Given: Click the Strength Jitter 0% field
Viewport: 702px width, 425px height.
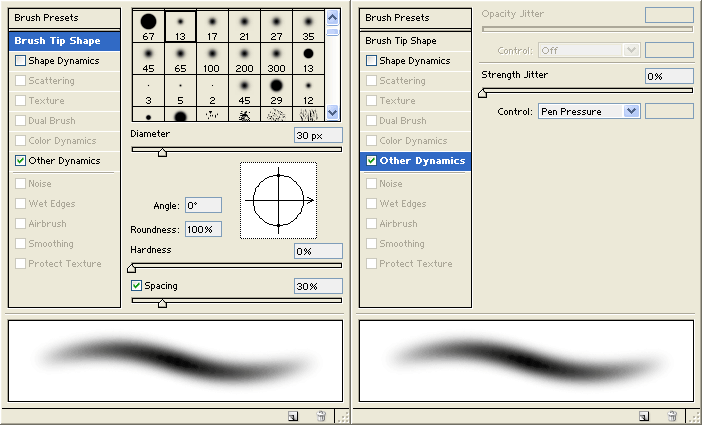Looking at the screenshot, I should pos(669,76).
